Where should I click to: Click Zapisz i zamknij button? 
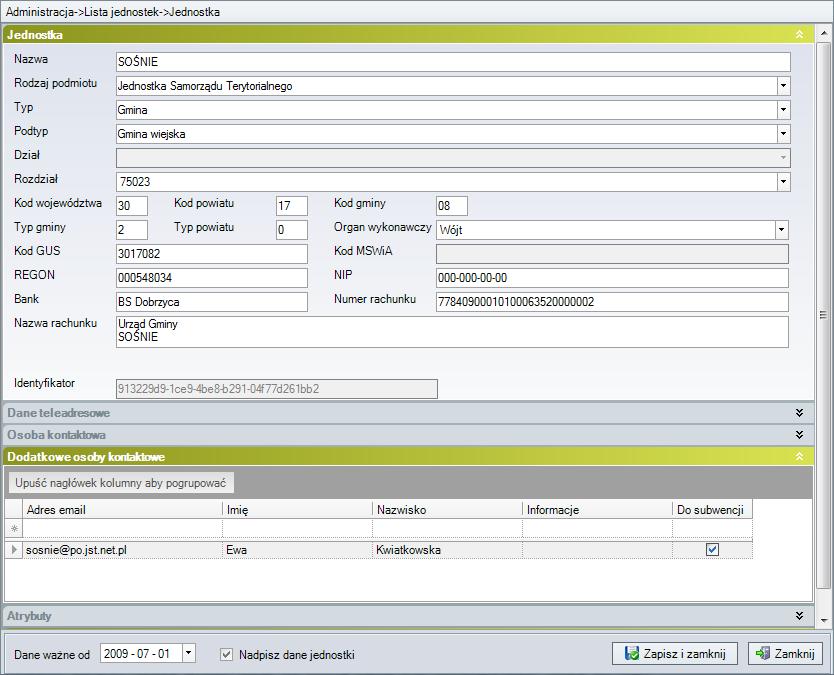click(x=674, y=653)
